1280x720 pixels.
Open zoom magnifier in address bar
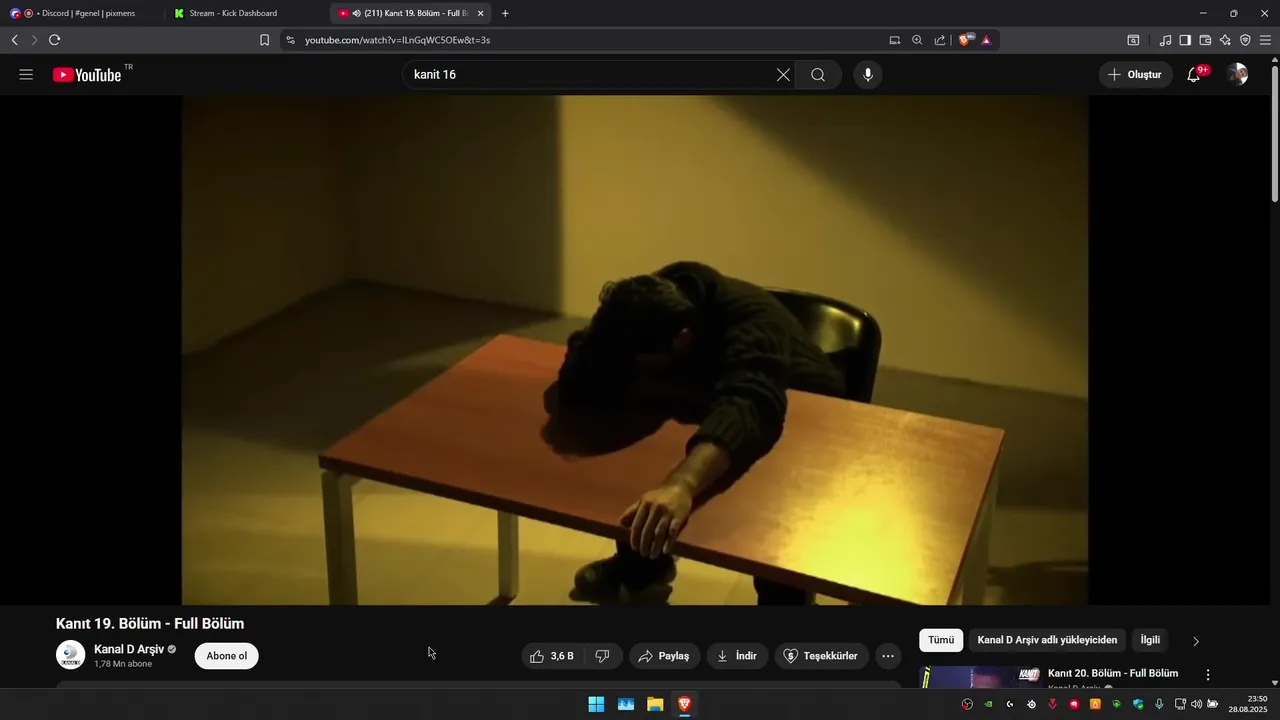(917, 40)
